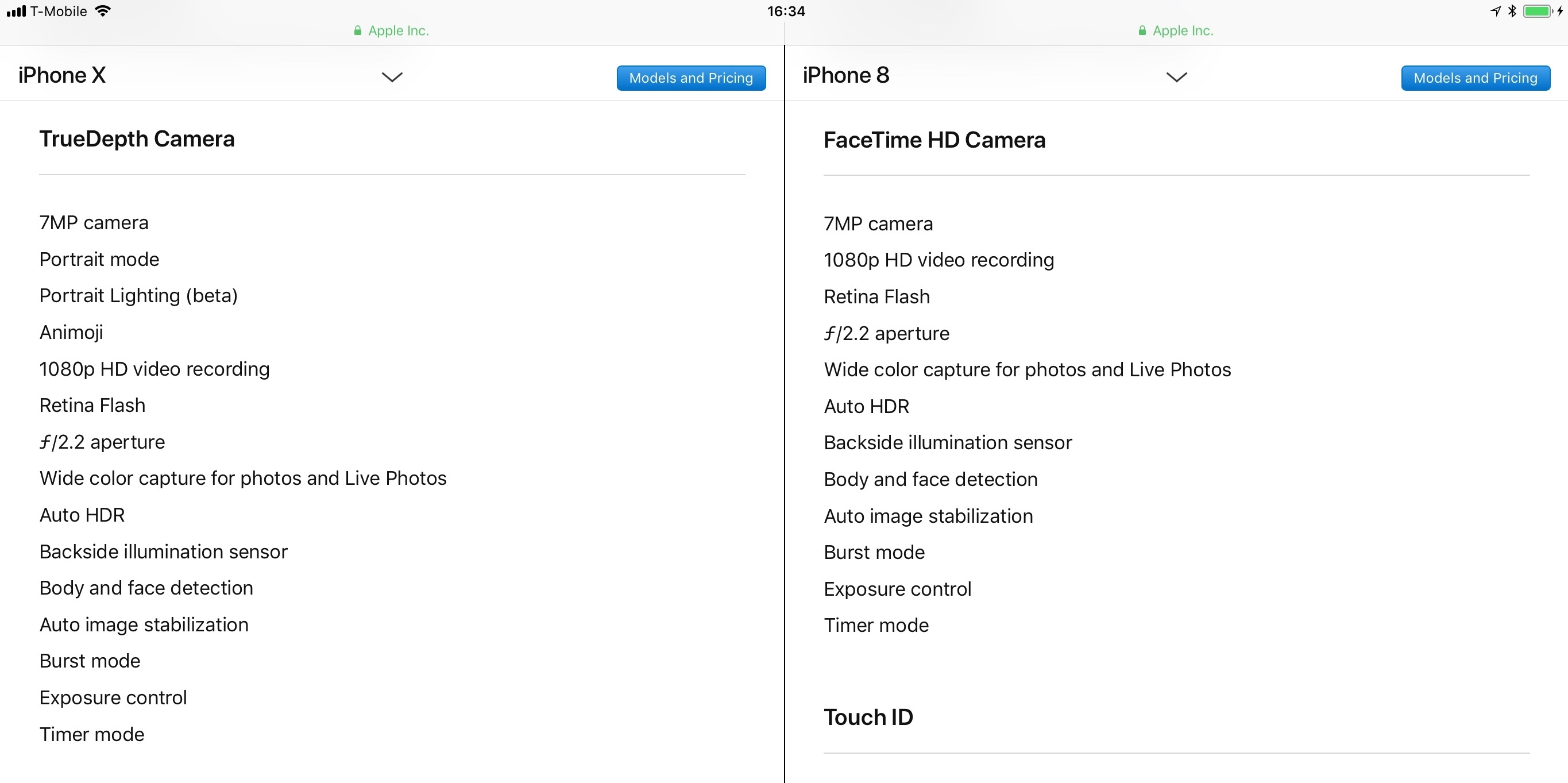Tap the cellular signal bars icon
The height and width of the screenshot is (783, 1568).
coord(17,11)
